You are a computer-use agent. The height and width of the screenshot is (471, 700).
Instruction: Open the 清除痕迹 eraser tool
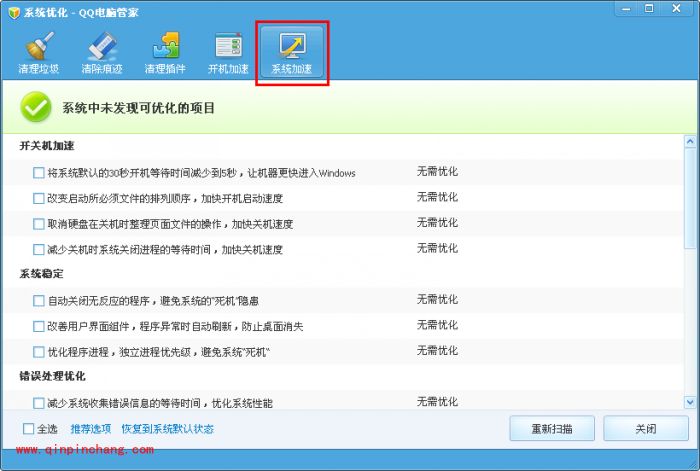[102, 53]
